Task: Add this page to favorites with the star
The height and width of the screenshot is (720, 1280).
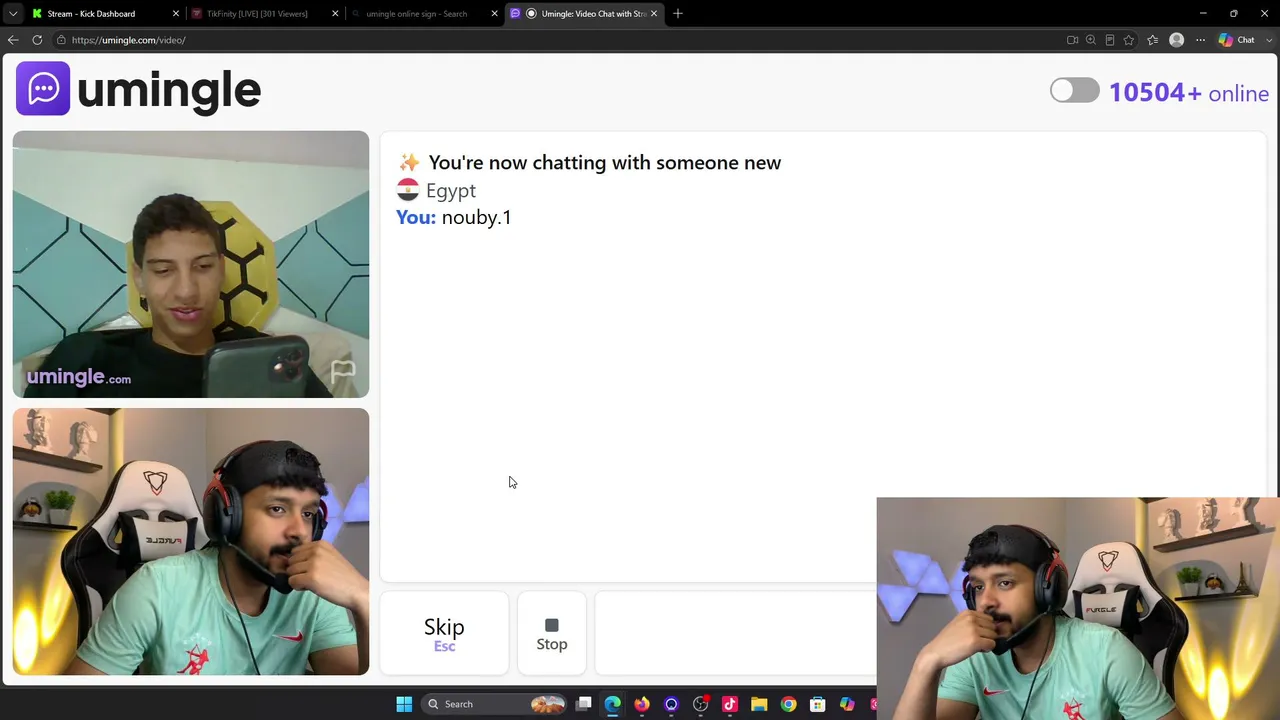Action: coord(1129,40)
